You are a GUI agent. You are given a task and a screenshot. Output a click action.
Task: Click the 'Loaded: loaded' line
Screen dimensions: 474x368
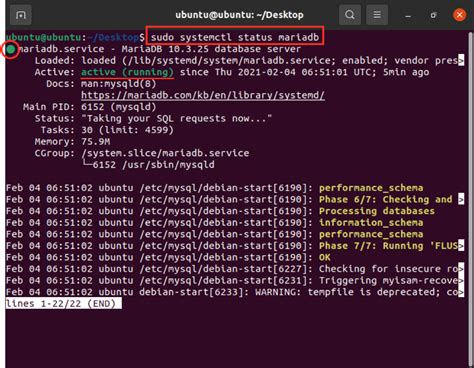click(x=249, y=61)
